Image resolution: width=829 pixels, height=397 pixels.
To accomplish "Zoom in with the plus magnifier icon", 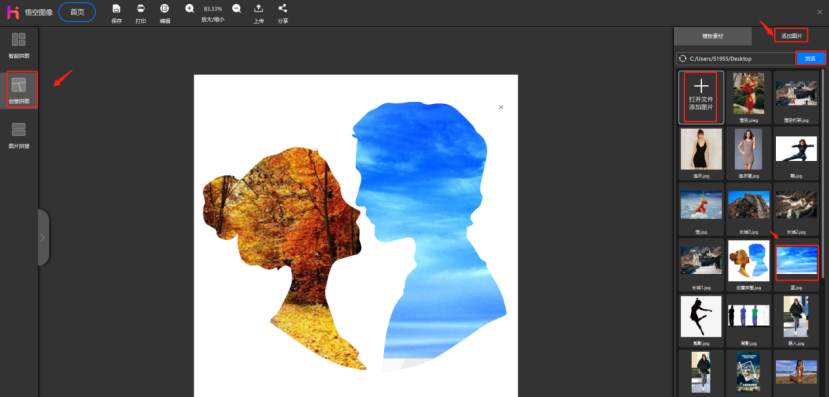I will tap(190, 8).
